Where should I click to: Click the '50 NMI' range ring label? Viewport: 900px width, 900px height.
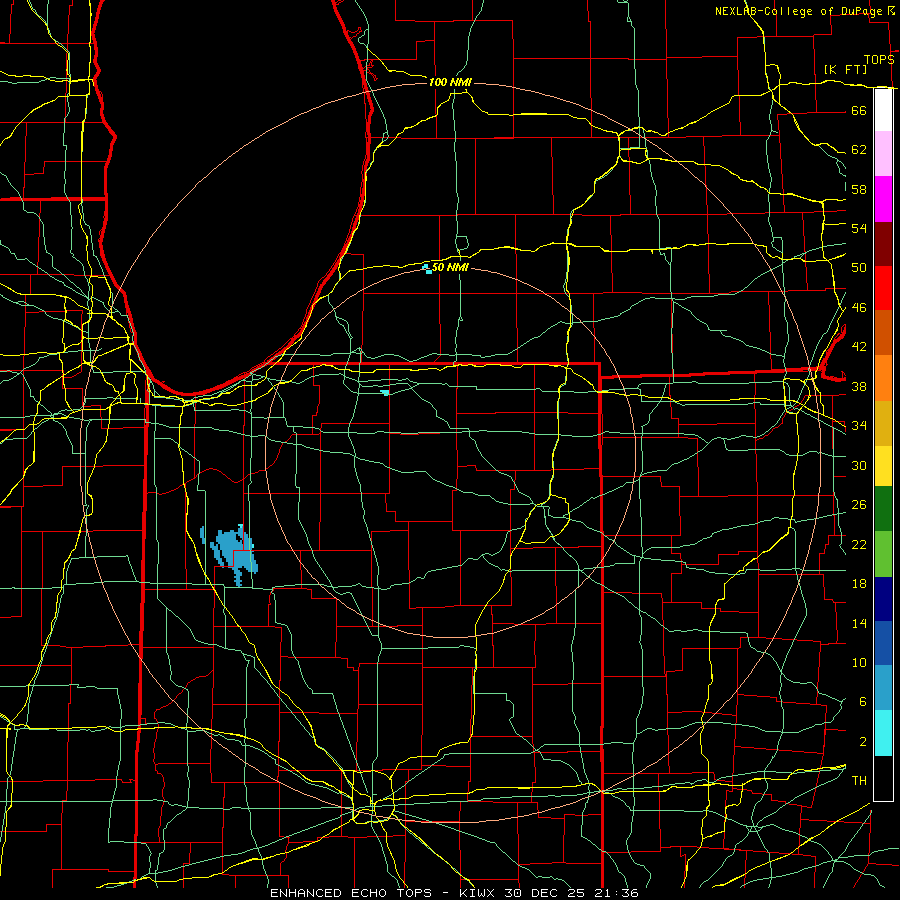[x=450, y=267]
